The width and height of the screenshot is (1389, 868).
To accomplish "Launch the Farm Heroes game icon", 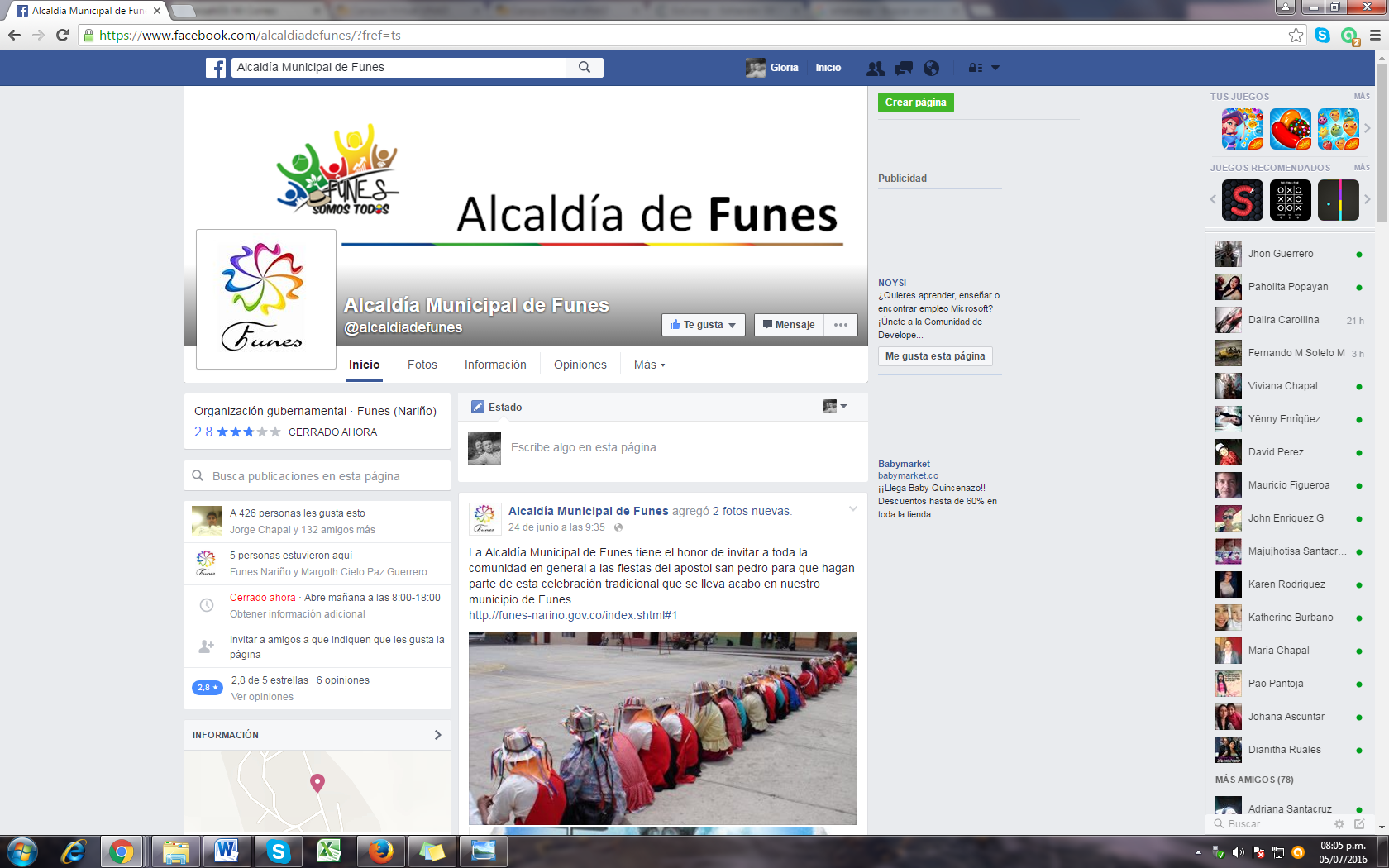I will [x=1339, y=129].
